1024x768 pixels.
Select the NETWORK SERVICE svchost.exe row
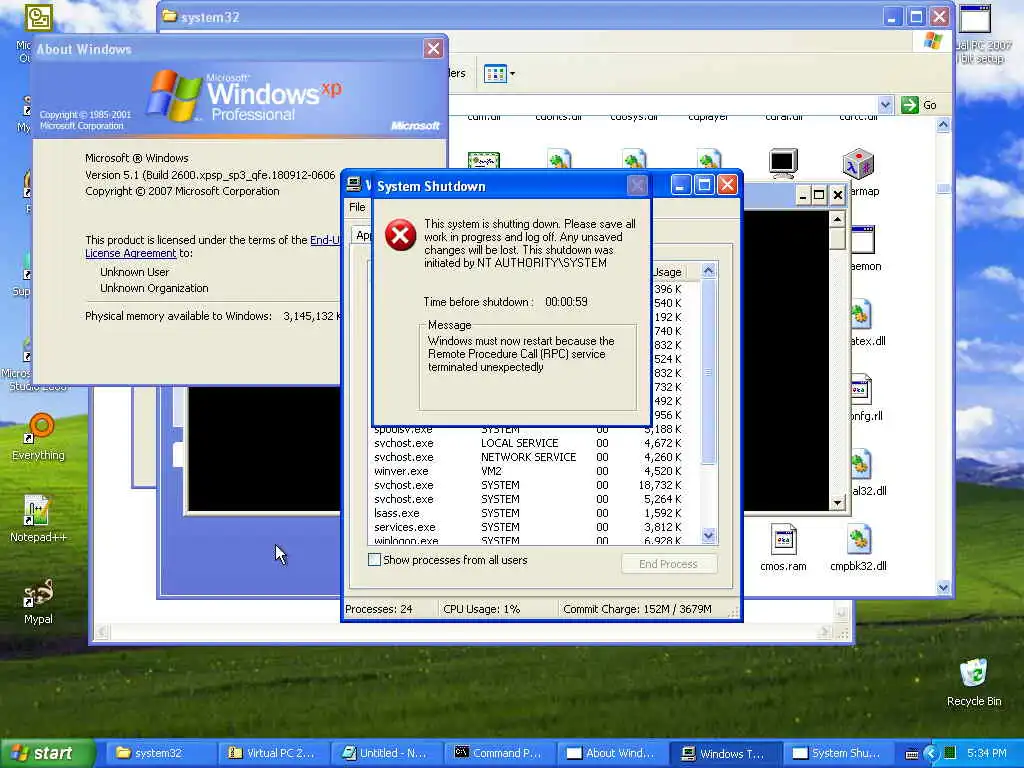click(x=532, y=457)
